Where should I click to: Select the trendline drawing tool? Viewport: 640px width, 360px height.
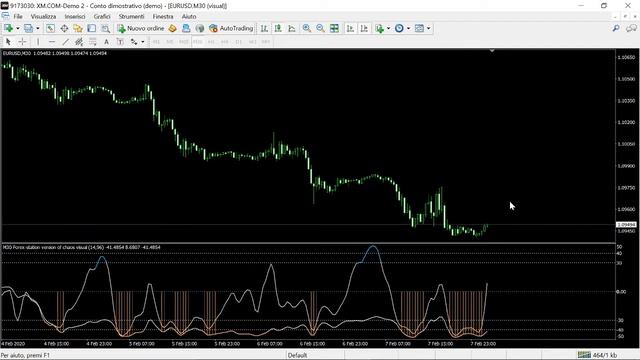[65, 42]
